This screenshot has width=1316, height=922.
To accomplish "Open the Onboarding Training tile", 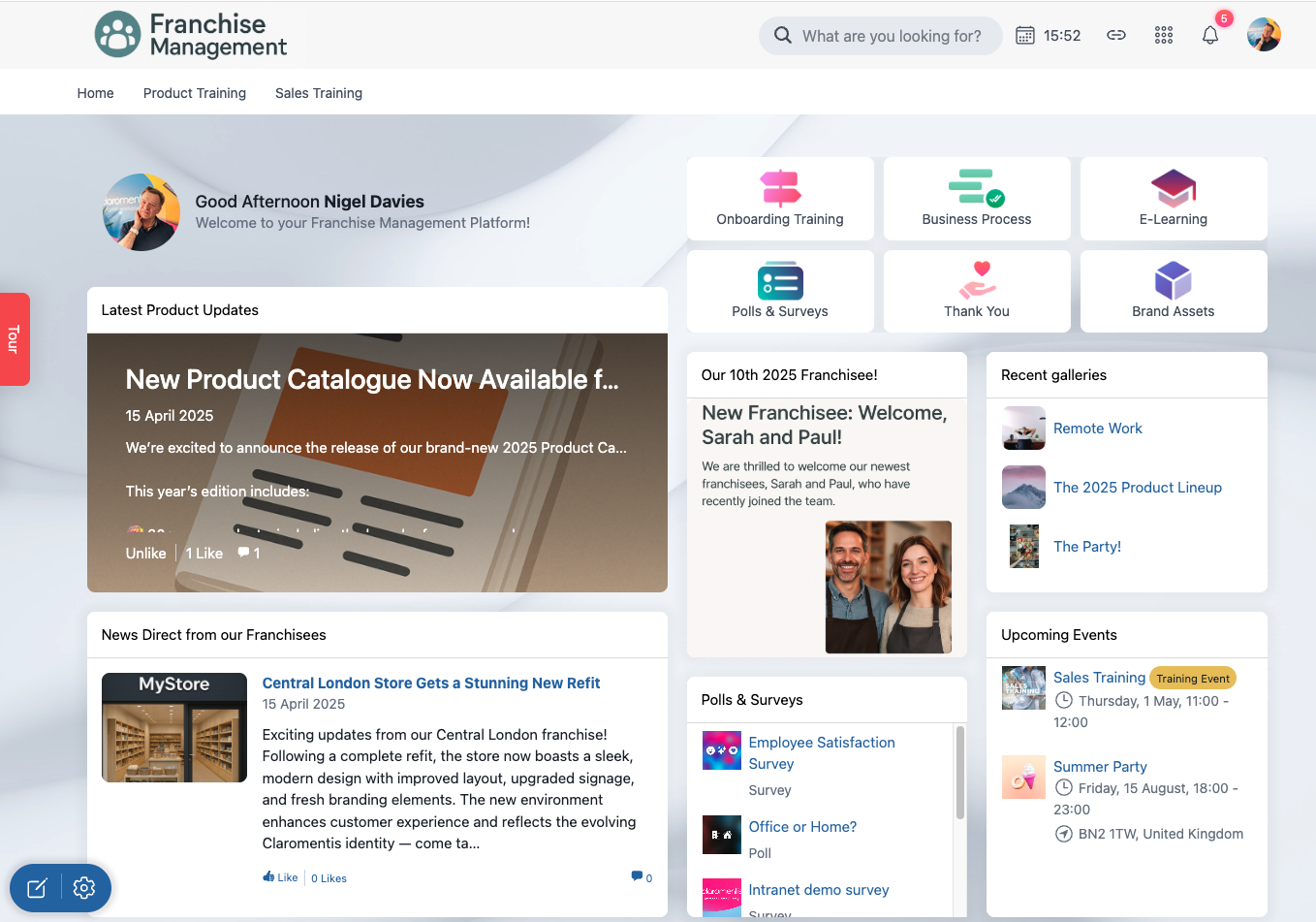I will pos(780,199).
